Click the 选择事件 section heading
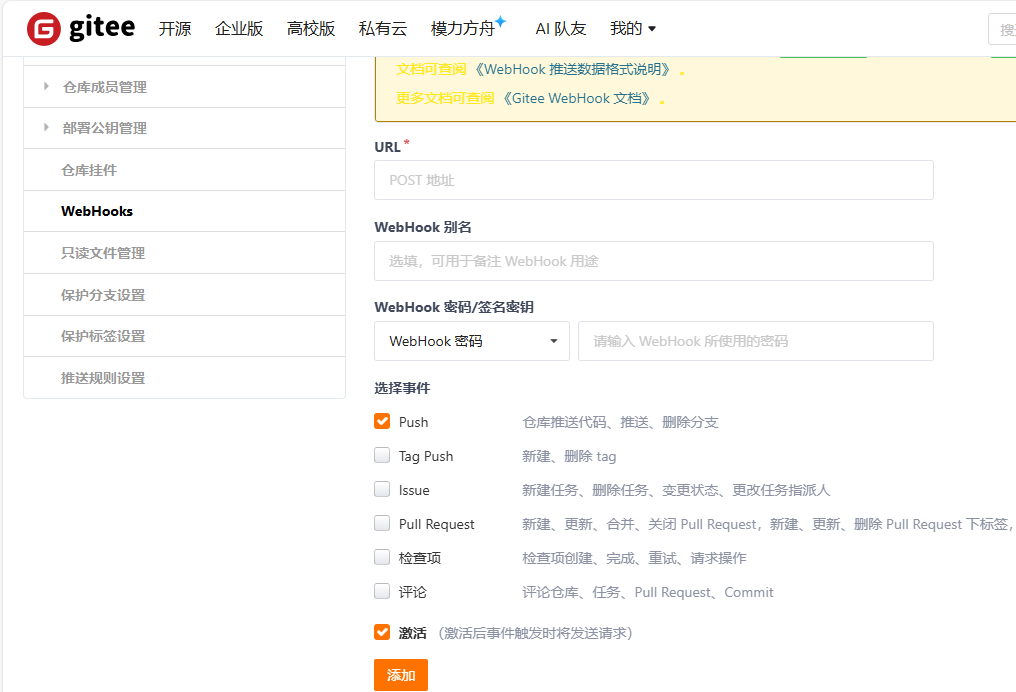 click(x=402, y=388)
